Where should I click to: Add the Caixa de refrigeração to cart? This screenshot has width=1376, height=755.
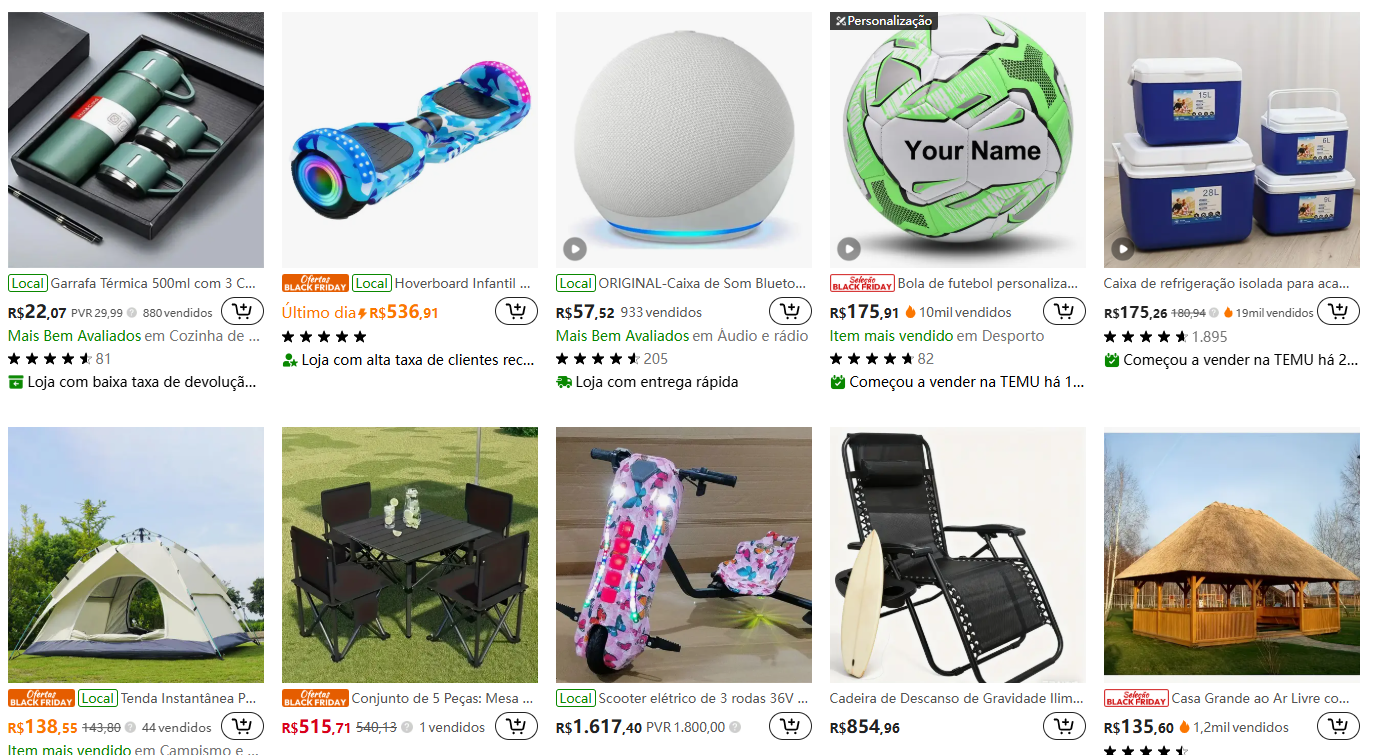tap(1338, 312)
